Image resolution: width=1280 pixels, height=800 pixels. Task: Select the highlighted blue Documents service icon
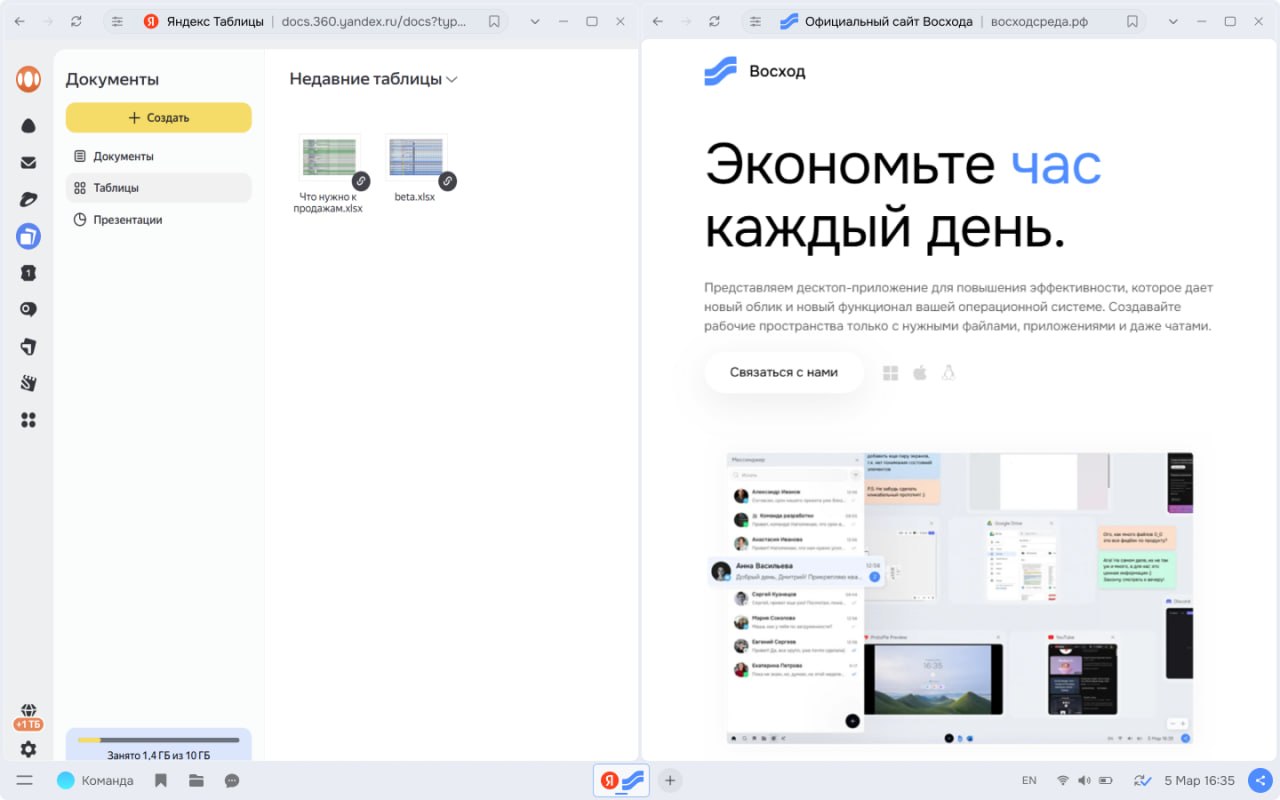click(28, 236)
